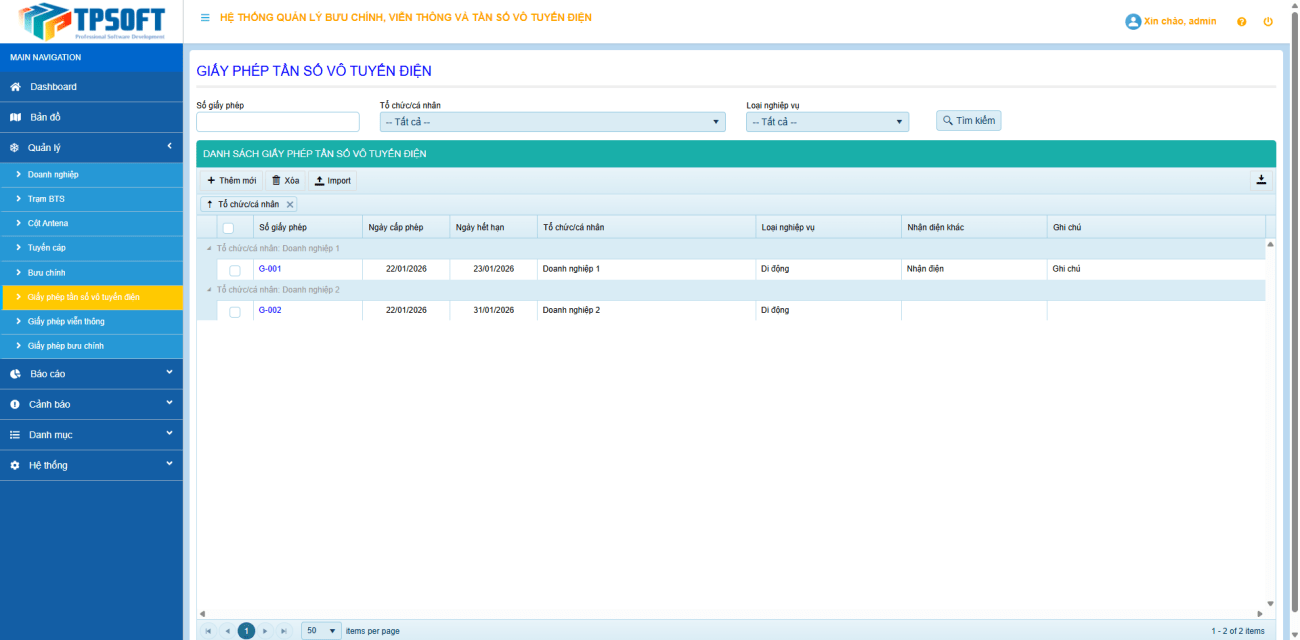The width and height of the screenshot is (1300, 640).
Task: Click the Tìm kiếm search button
Action: click(968, 120)
